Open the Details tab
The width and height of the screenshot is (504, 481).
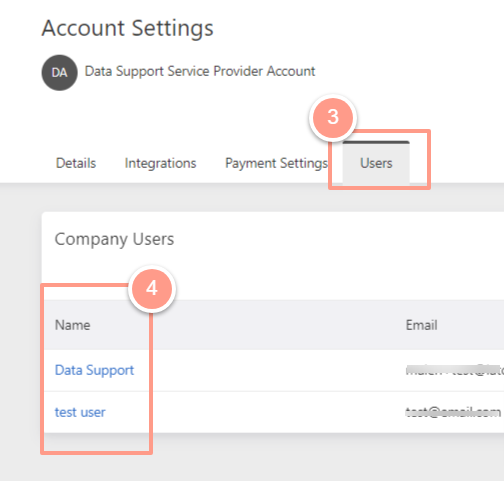[76, 163]
